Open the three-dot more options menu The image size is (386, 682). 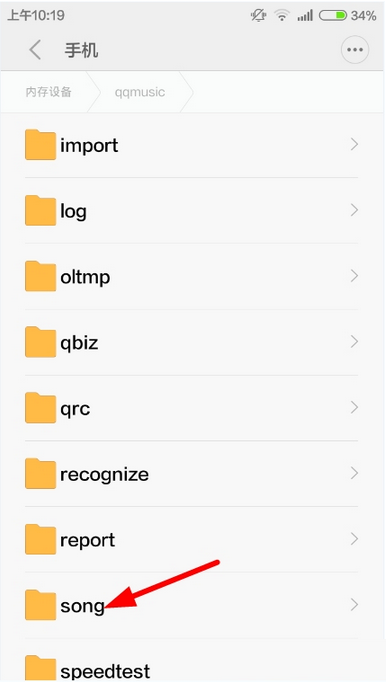[355, 50]
